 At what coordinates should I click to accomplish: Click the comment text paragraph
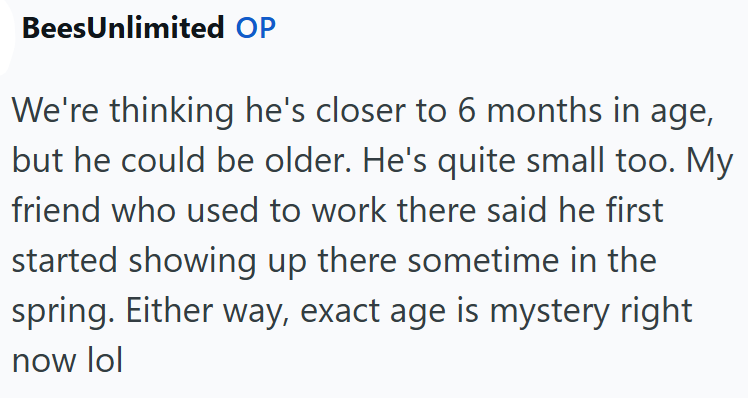372,235
